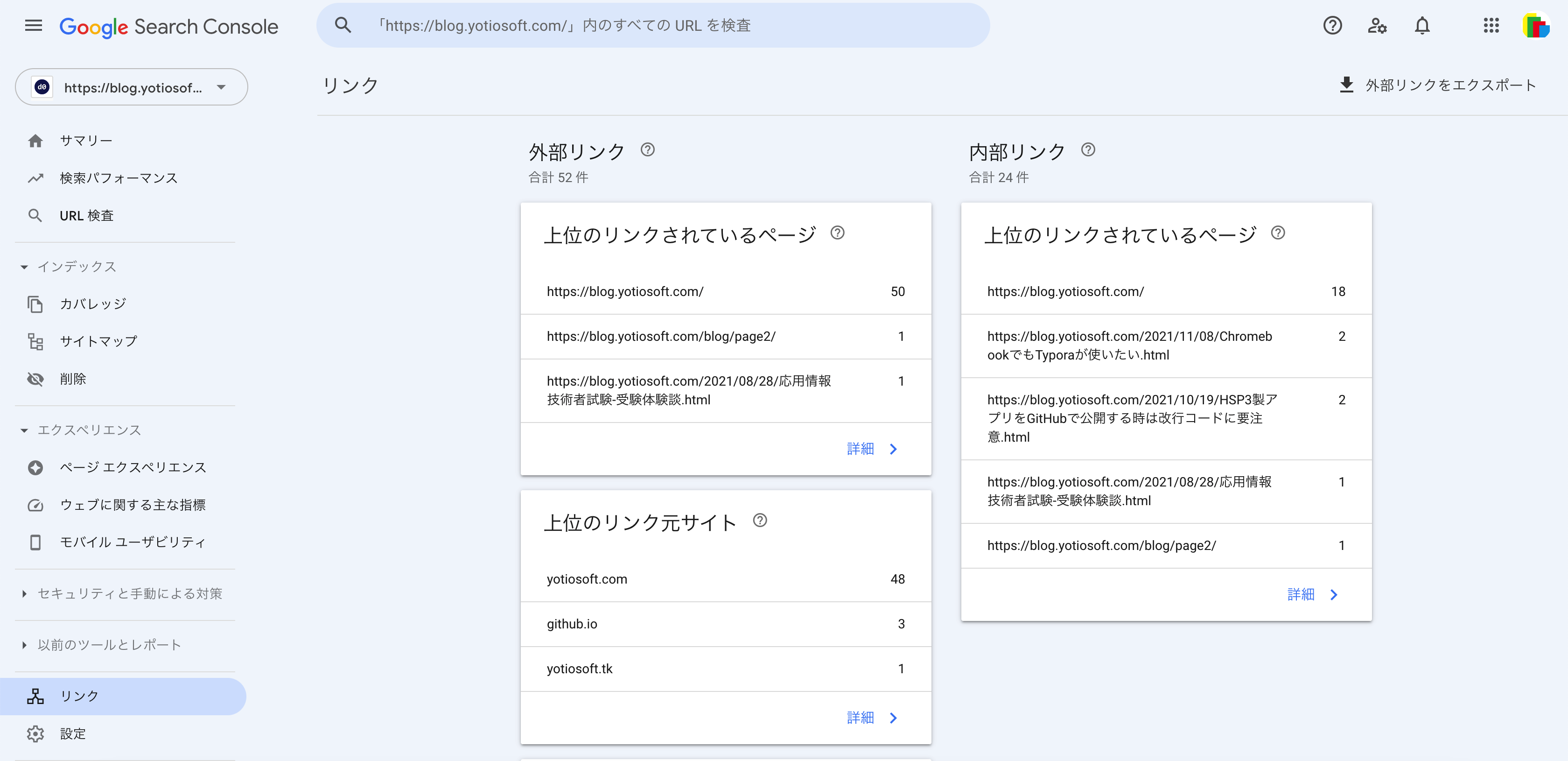This screenshot has height=761, width=1568.
Task: Select external row https://blog.yotiosoft.com/ with 50
Action: [726, 292]
